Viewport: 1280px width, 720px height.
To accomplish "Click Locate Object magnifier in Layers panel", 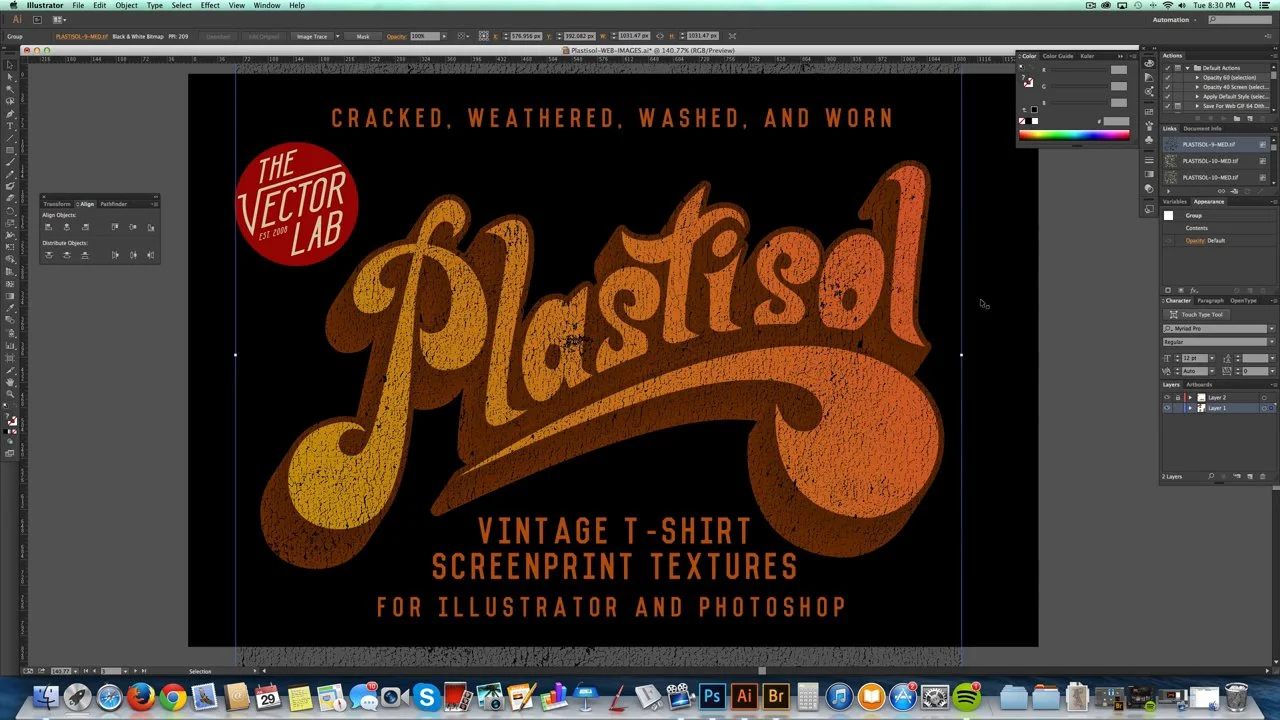I will [1211, 476].
